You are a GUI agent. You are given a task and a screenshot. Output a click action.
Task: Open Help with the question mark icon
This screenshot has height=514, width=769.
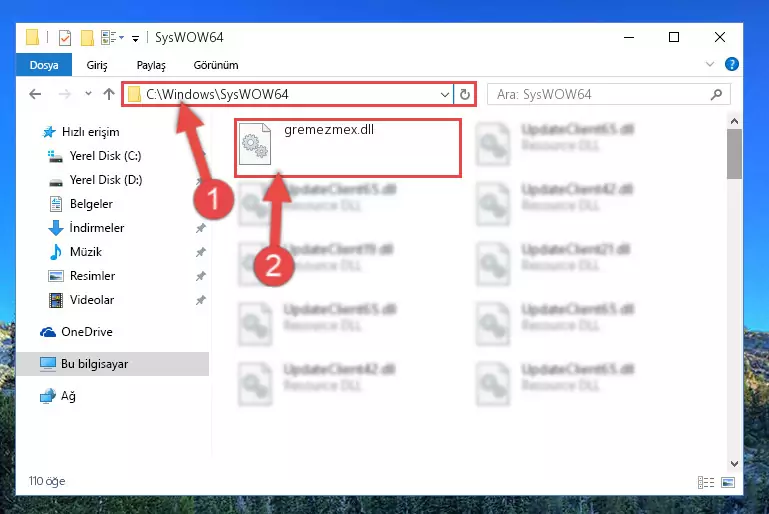tap(731, 64)
